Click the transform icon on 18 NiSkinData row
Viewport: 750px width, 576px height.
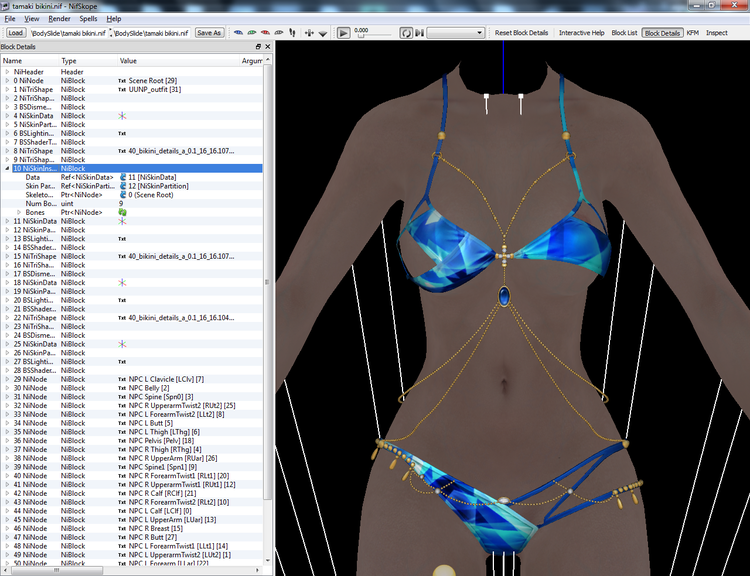pos(122,283)
